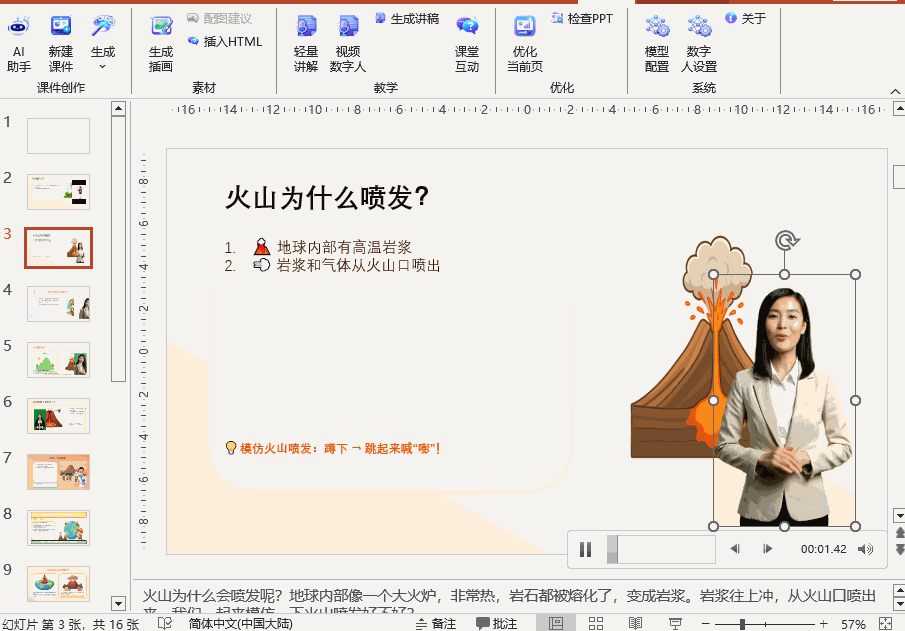Step video backward one frame
The height and width of the screenshot is (631, 905).
point(735,549)
